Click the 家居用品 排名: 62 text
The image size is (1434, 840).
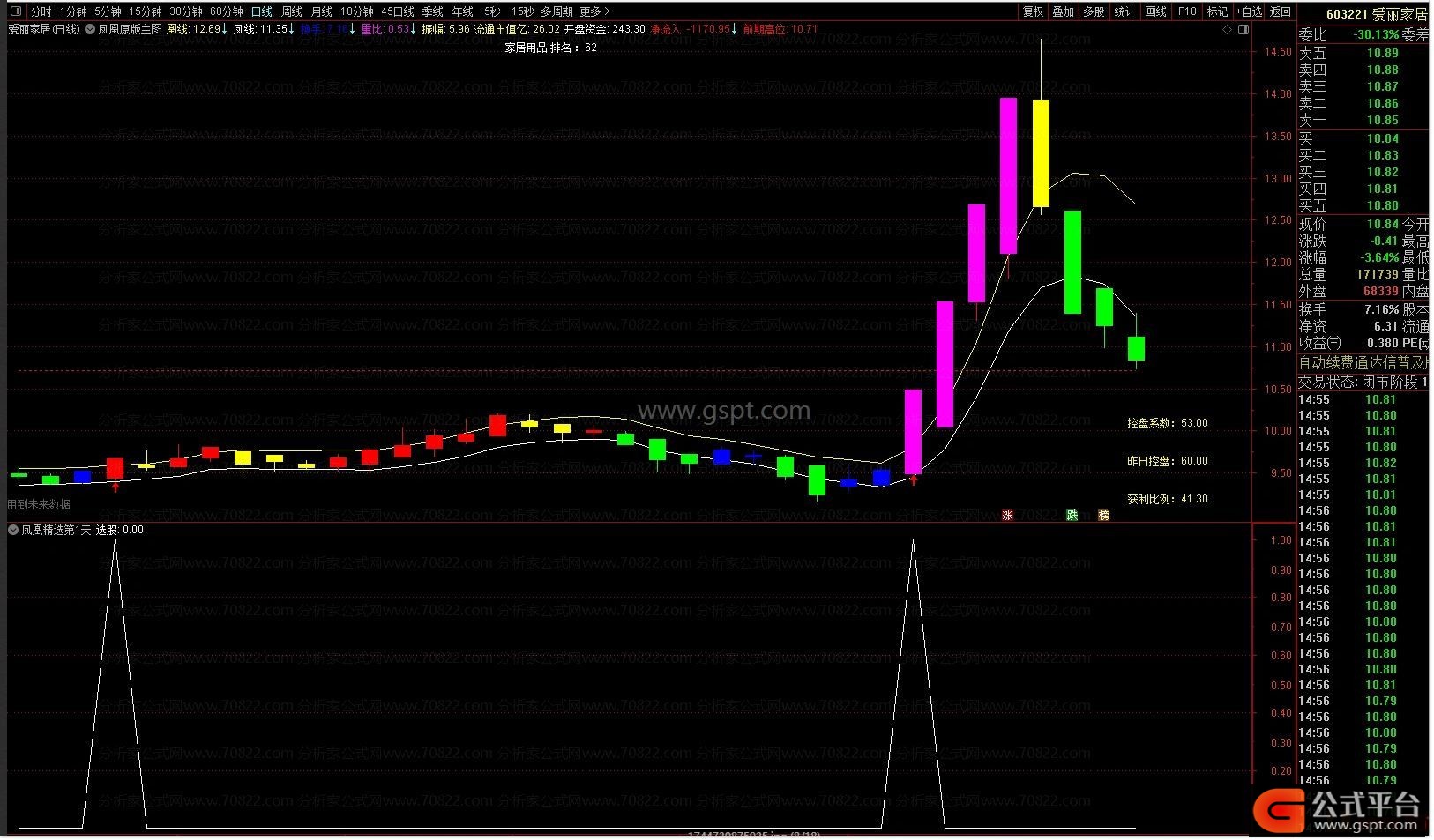(x=550, y=48)
